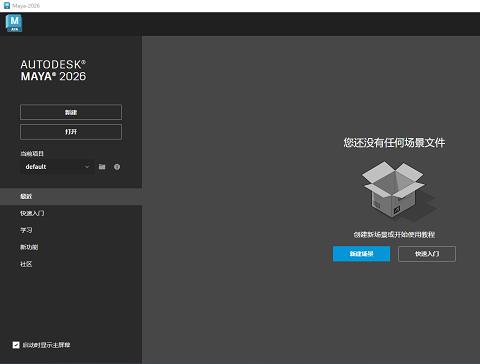Click the 新建 (New) button in sidebar
480x364 pixels.
point(71,112)
